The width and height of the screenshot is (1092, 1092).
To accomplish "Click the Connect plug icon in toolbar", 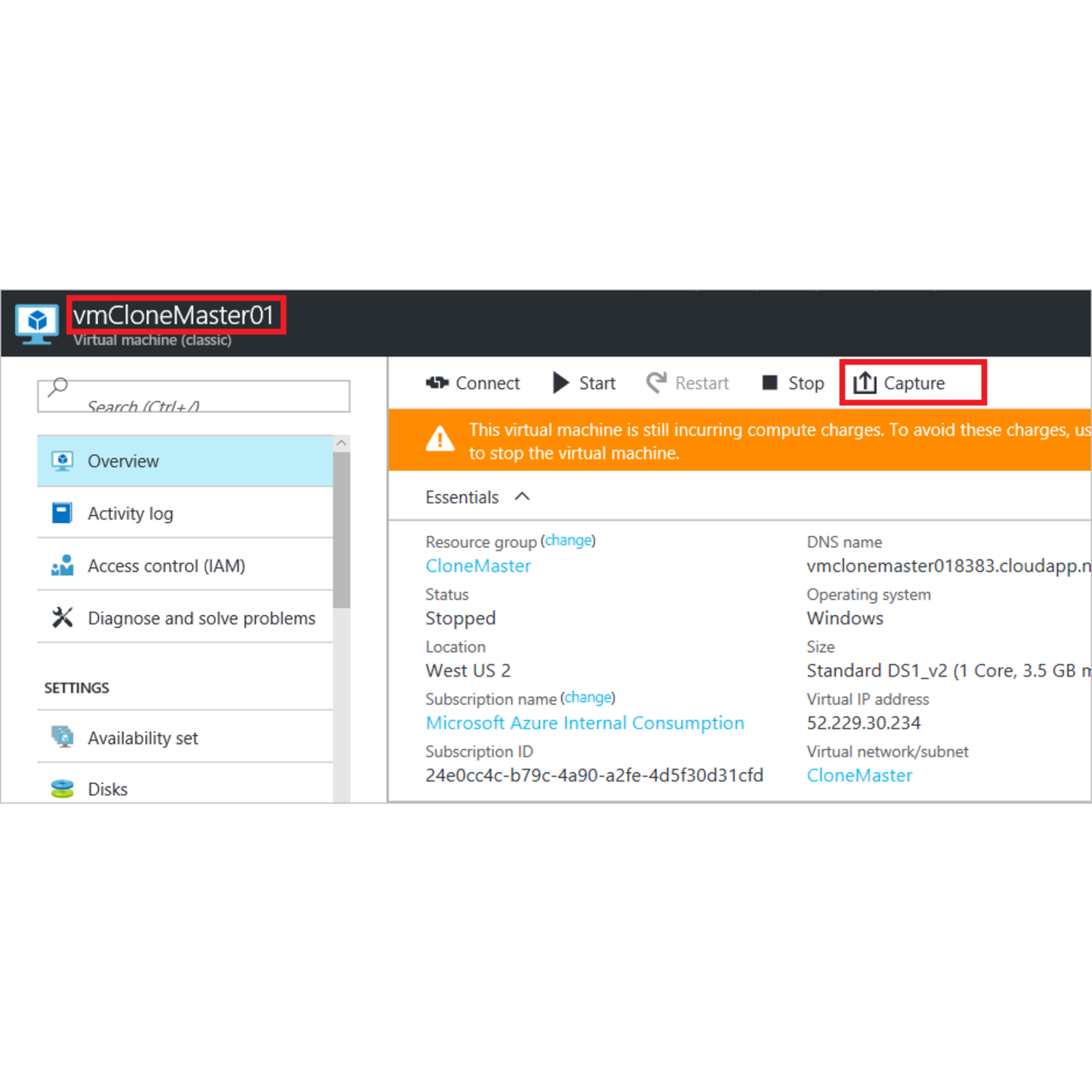I will (437, 383).
